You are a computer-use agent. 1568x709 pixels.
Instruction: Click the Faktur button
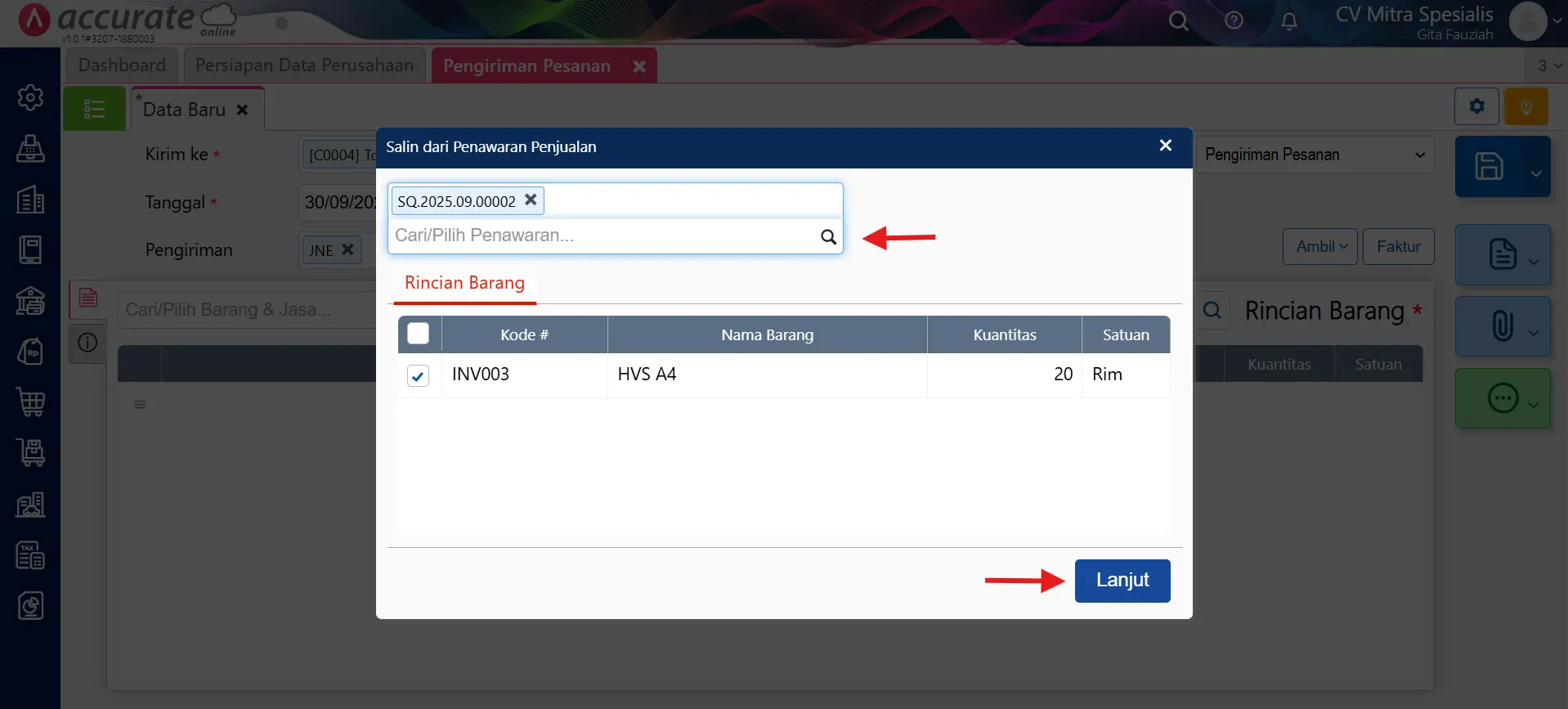click(1398, 247)
